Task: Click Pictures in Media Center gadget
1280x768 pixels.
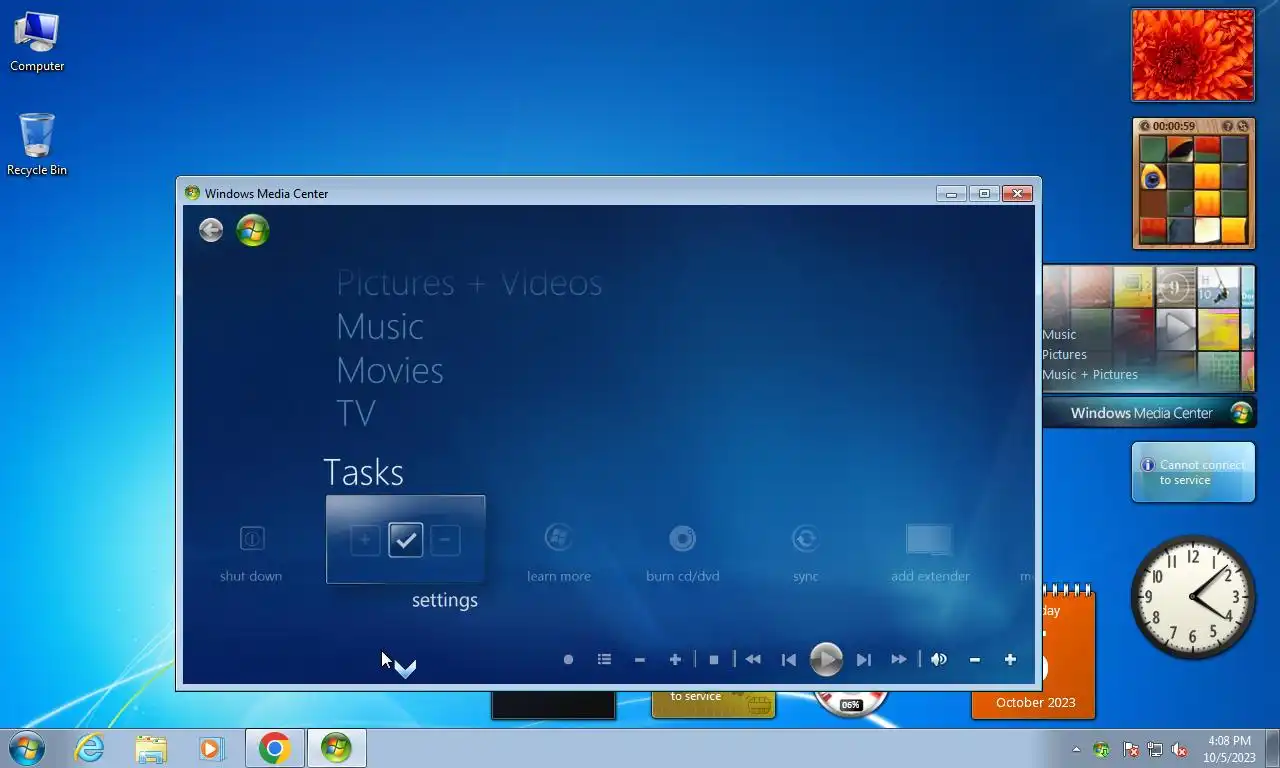Action: [1064, 355]
